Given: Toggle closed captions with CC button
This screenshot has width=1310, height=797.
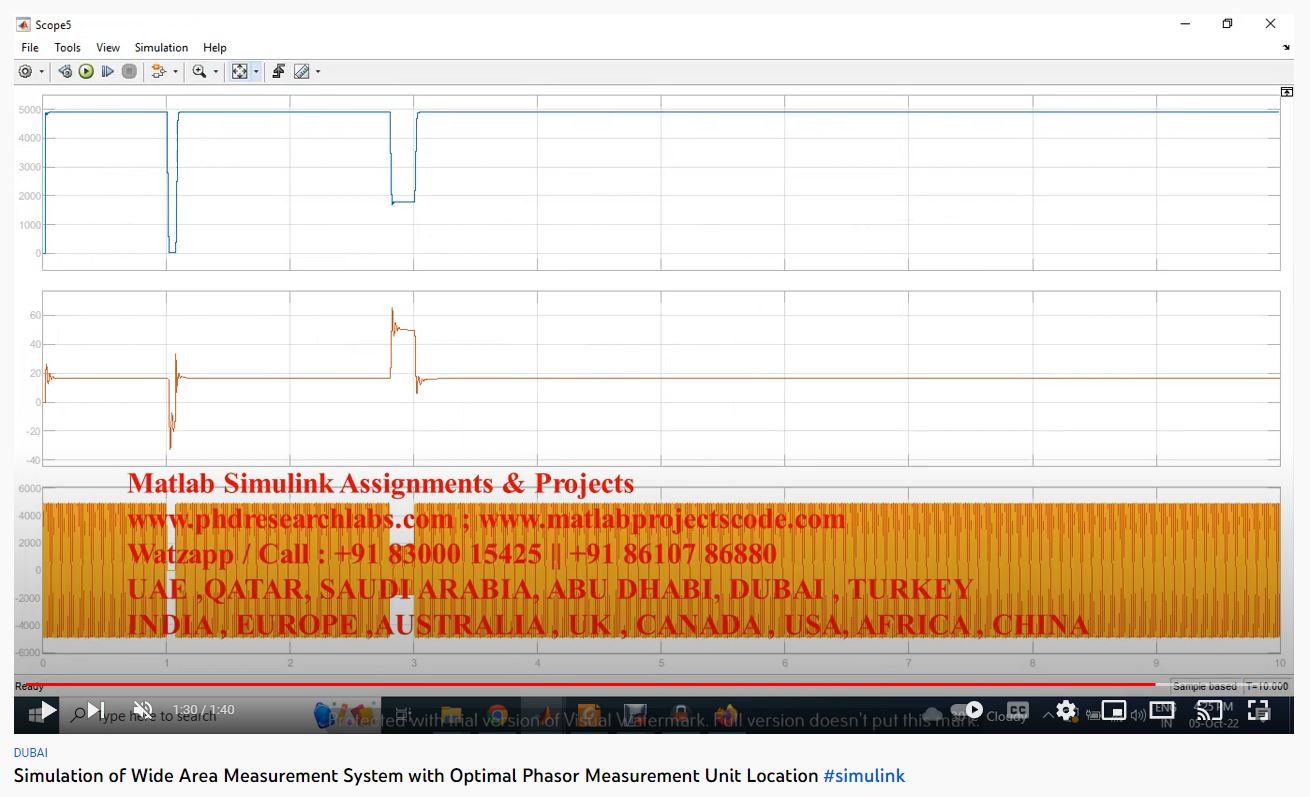Looking at the screenshot, I should (1018, 711).
